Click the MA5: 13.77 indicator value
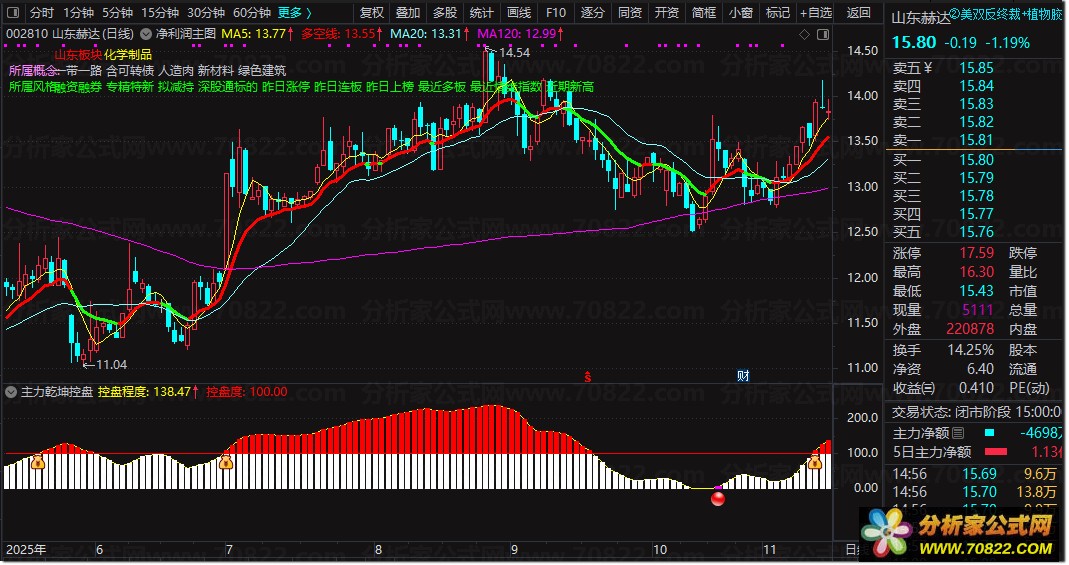 click(257, 33)
